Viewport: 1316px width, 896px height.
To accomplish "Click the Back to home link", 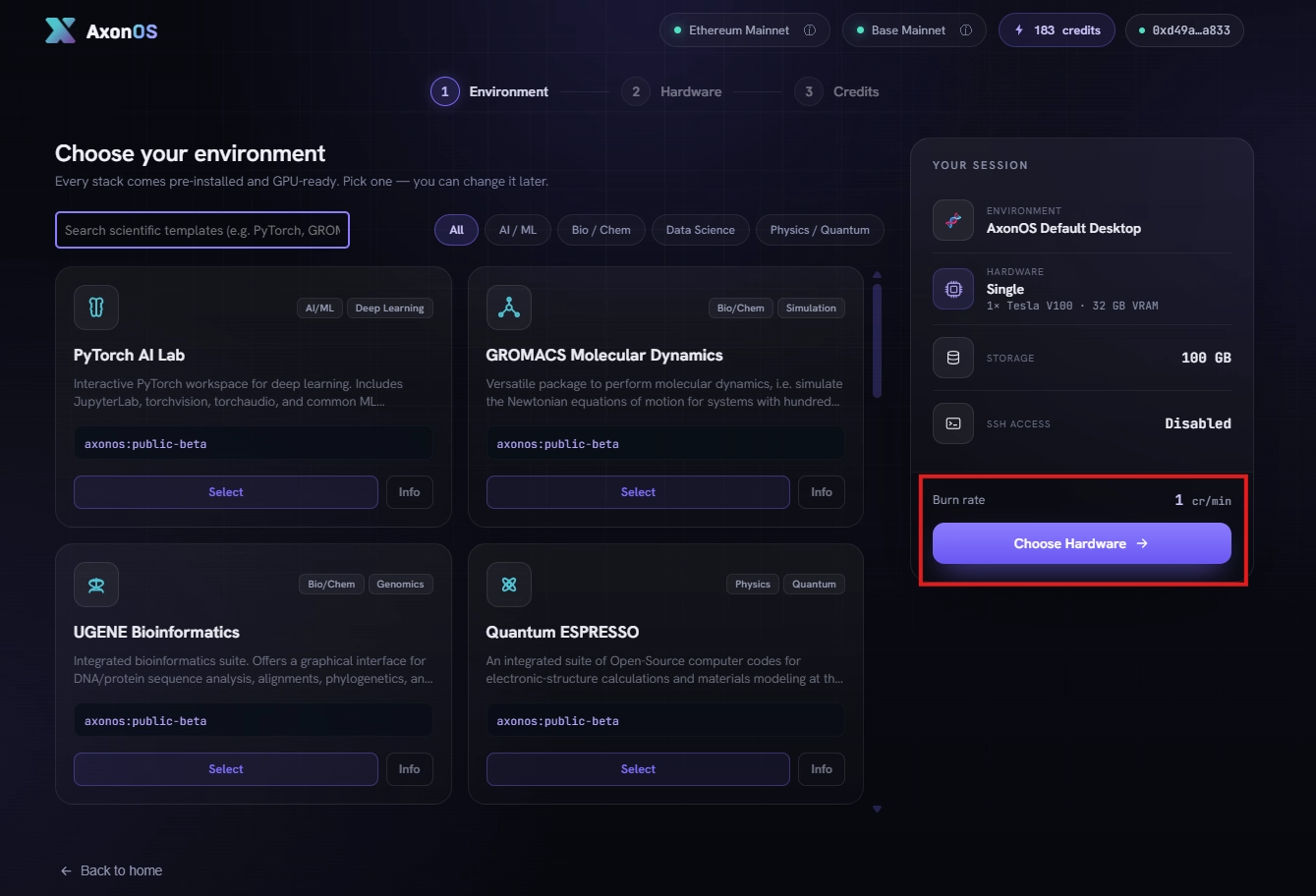I will click(111, 870).
